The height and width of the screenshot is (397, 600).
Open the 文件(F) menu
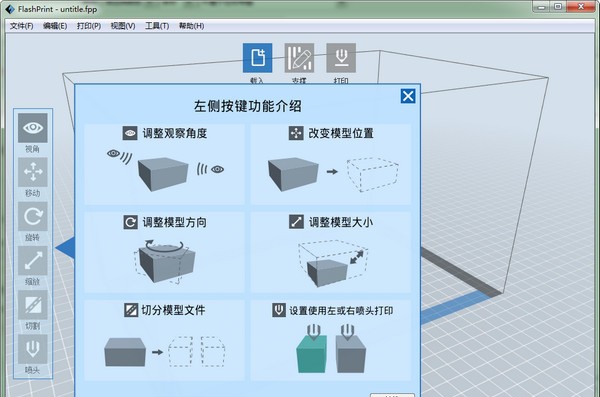point(21,26)
